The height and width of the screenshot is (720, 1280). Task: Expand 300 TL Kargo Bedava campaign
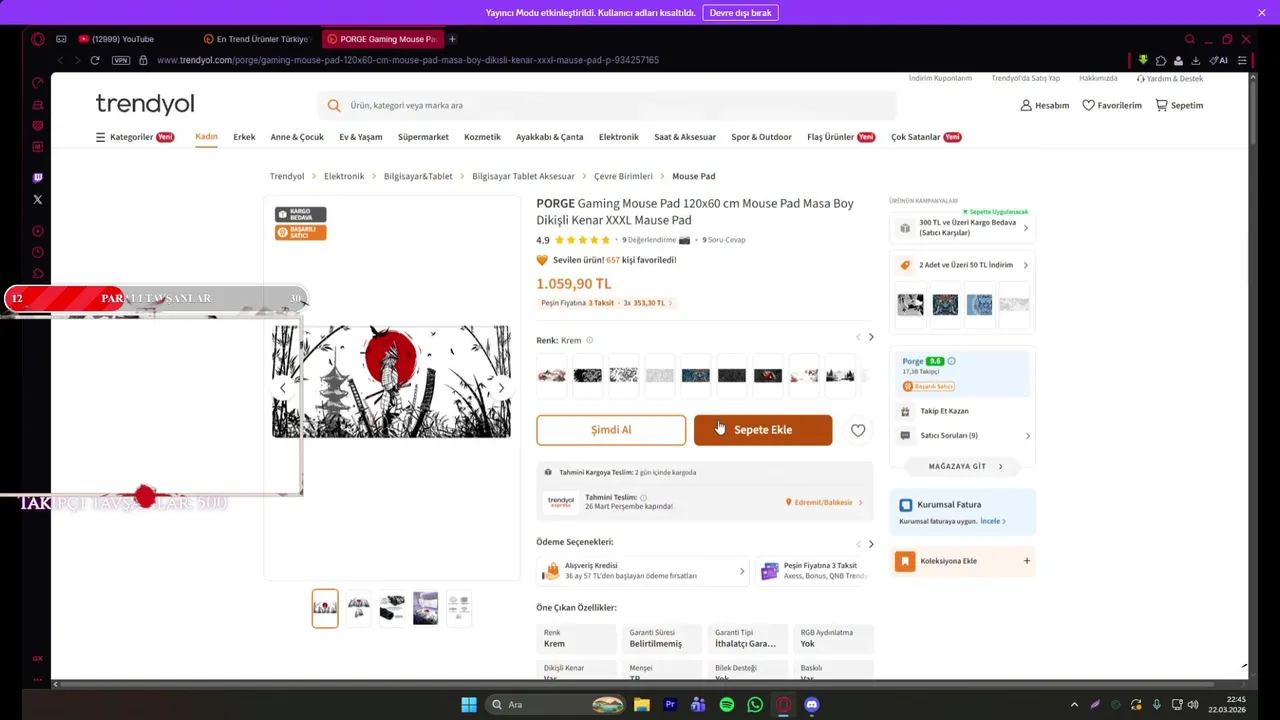pyautogui.click(x=962, y=228)
